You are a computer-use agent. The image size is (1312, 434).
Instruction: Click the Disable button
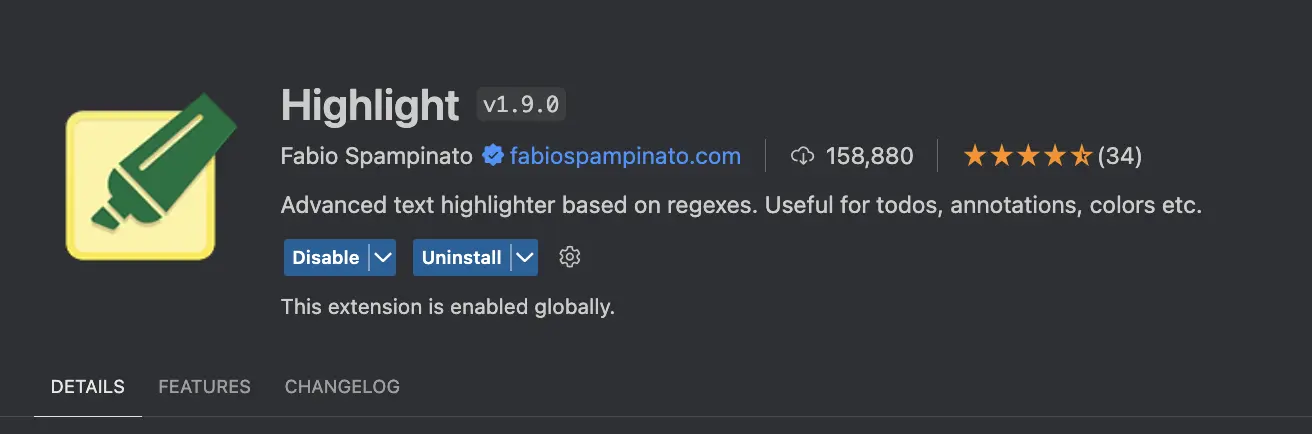[326, 257]
